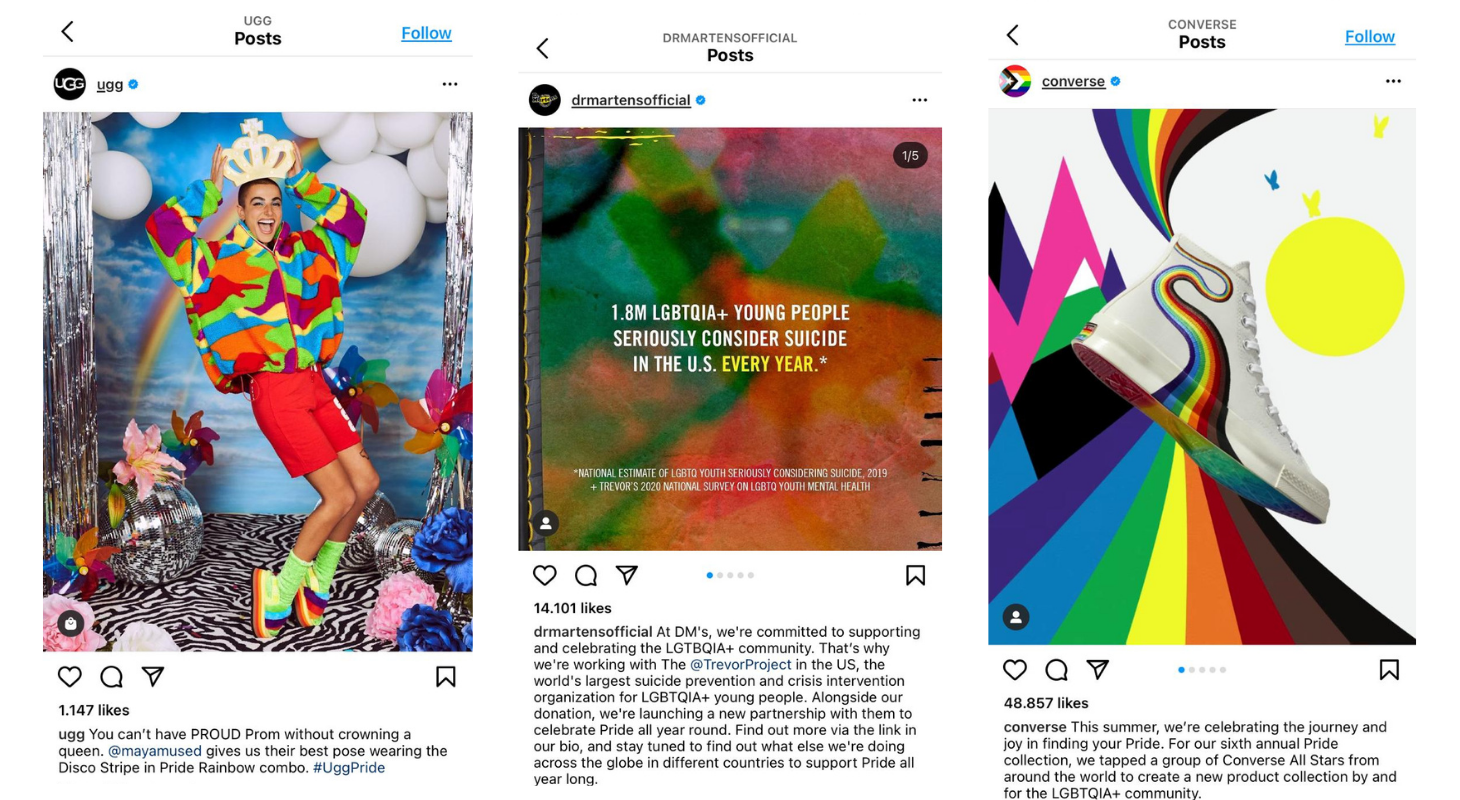The width and height of the screenshot is (1460, 800).
Task: Open more options for drmartensofficial post
Action: (920, 100)
